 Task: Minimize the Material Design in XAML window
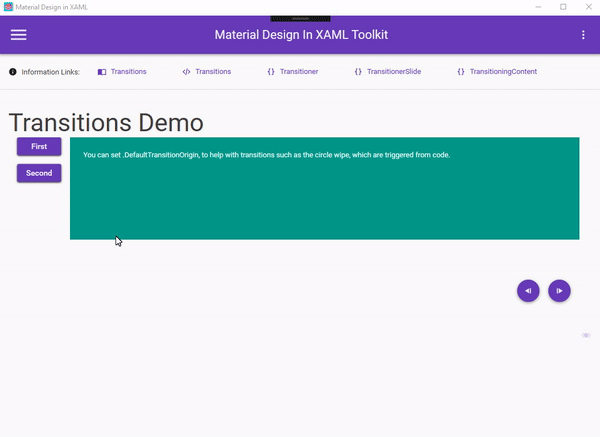point(538,7)
